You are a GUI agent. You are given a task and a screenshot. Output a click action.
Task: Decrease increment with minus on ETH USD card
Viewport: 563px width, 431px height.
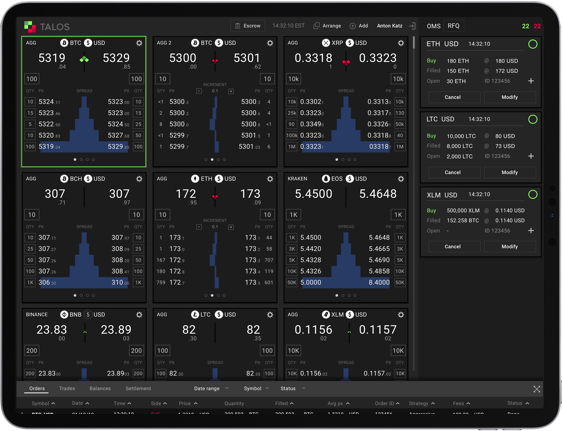(x=199, y=227)
